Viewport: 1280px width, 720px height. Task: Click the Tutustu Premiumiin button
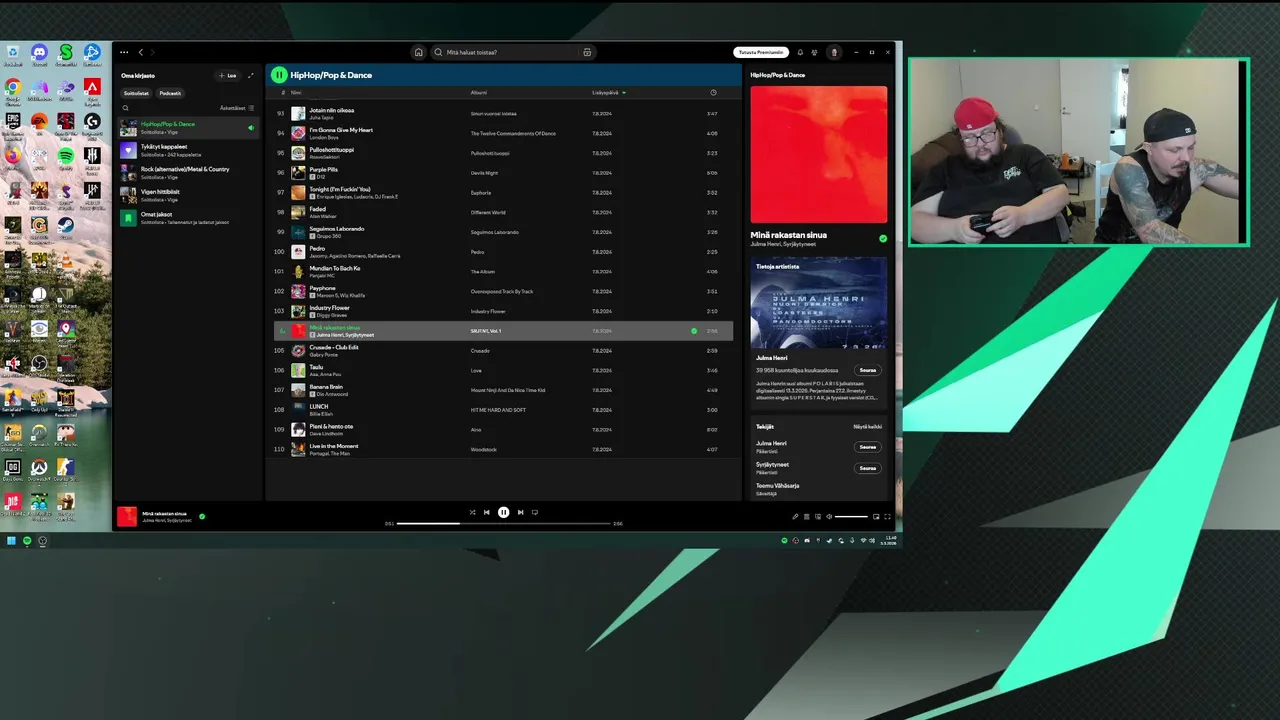point(761,52)
